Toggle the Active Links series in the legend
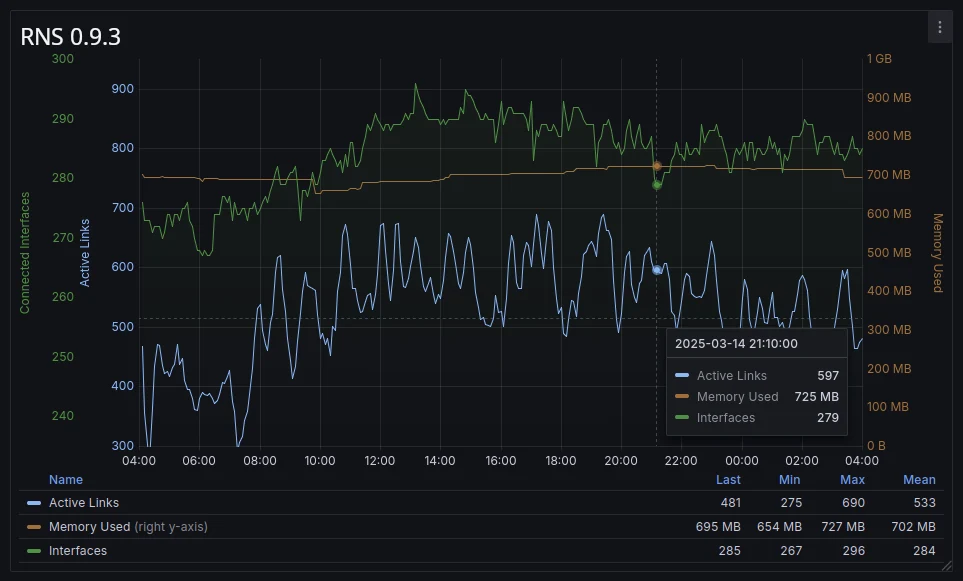The width and height of the screenshot is (963, 581). click(84, 503)
